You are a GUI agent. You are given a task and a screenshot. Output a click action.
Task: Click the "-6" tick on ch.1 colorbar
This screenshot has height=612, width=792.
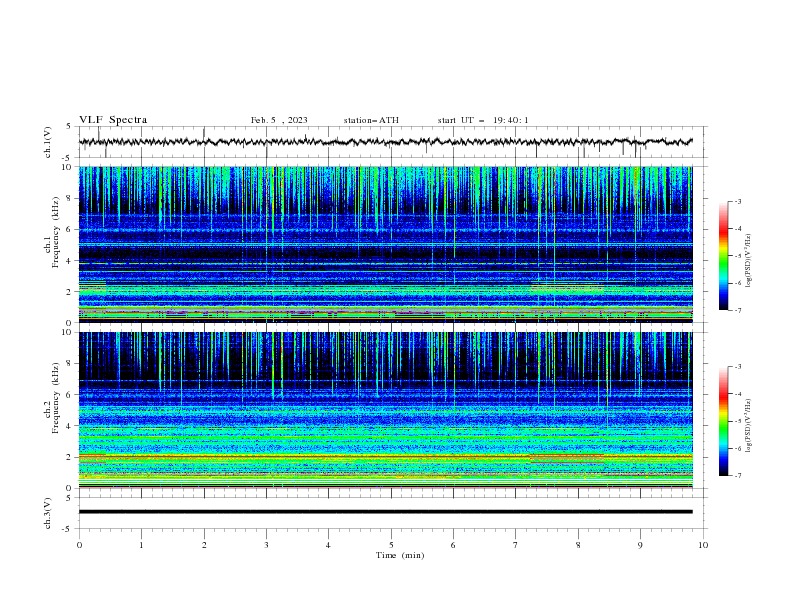[737, 283]
